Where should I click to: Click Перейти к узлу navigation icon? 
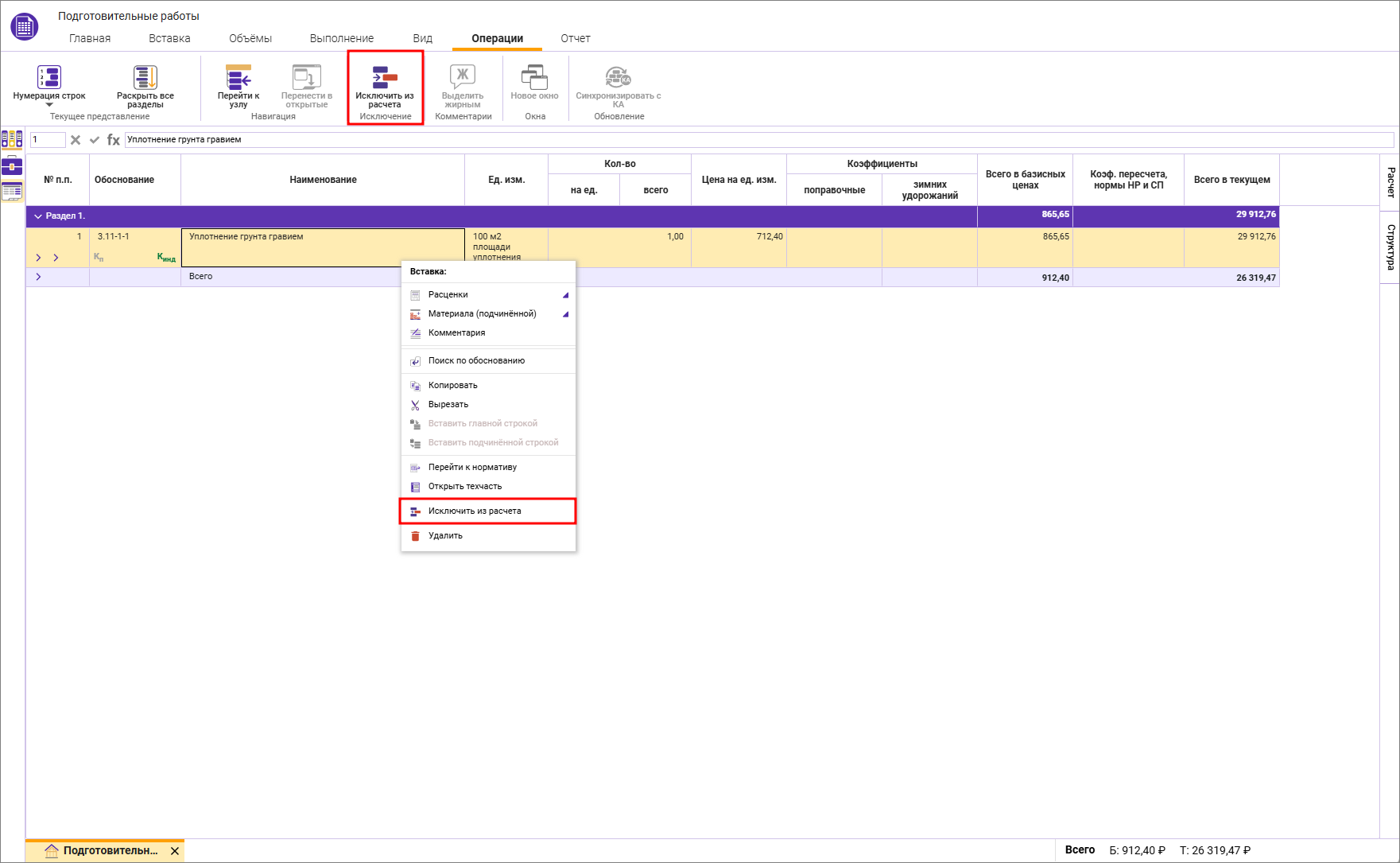(x=238, y=78)
